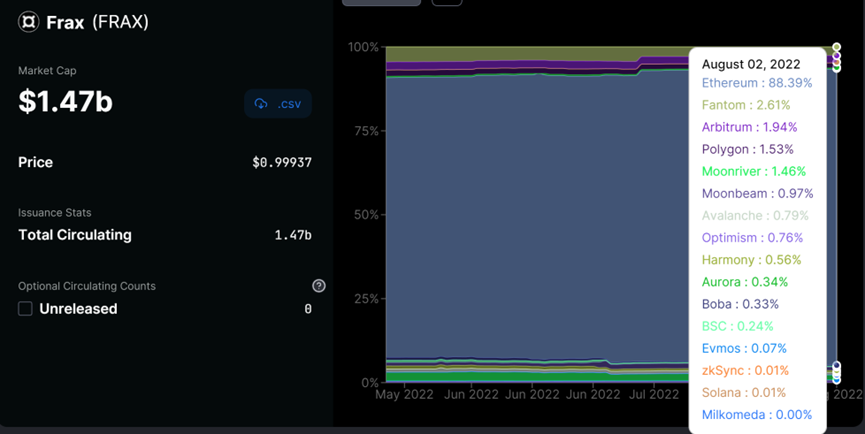Click the August 02, 2022 tooltip date

[751, 64]
